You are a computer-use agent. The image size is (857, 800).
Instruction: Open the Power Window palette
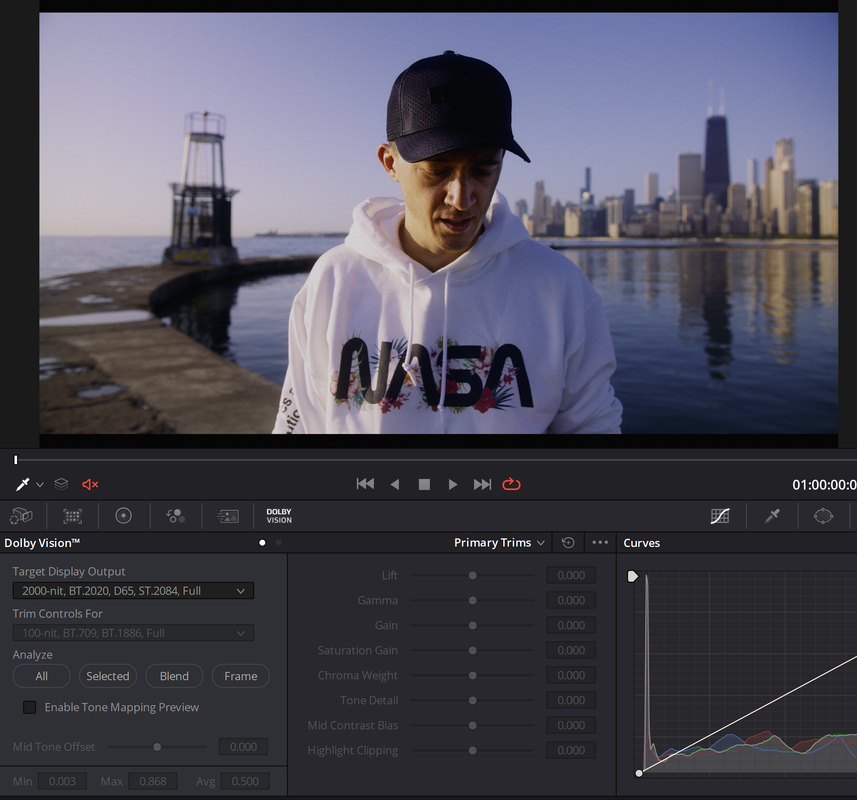click(823, 516)
